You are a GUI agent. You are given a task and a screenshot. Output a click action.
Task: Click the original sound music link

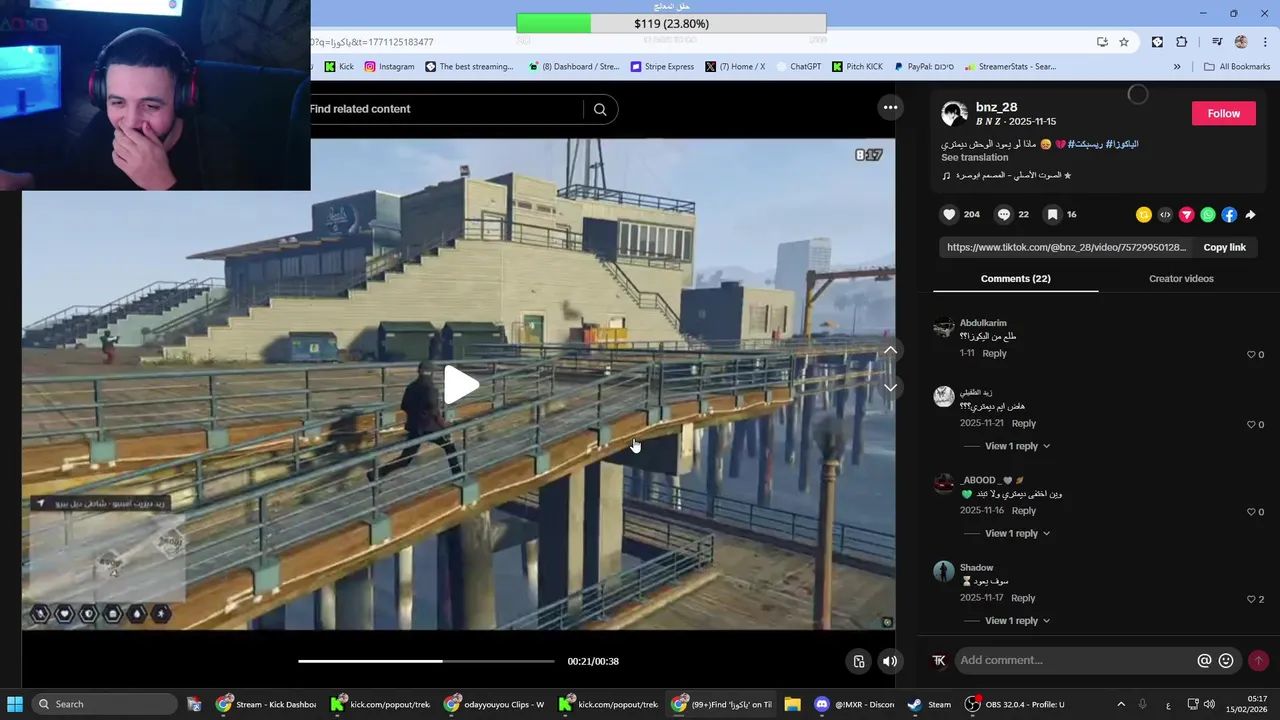[x=1014, y=175]
